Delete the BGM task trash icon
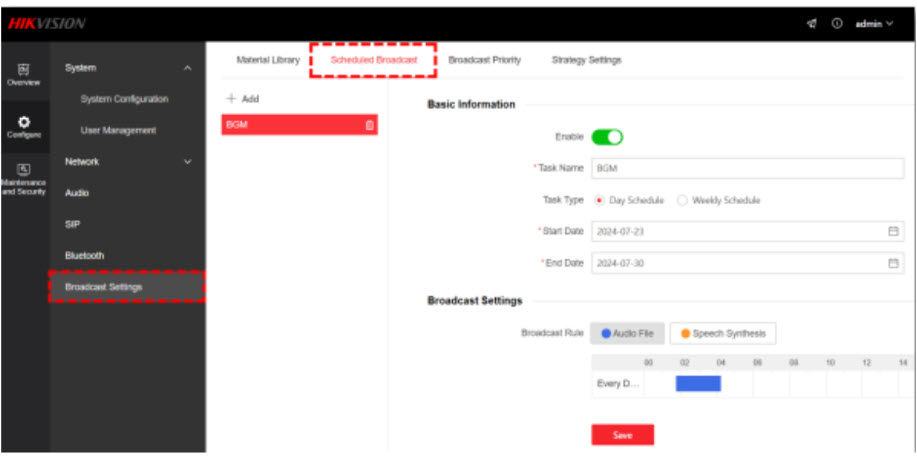Screen dimensions: 917x473 pyautogui.click(x=369, y=125)
